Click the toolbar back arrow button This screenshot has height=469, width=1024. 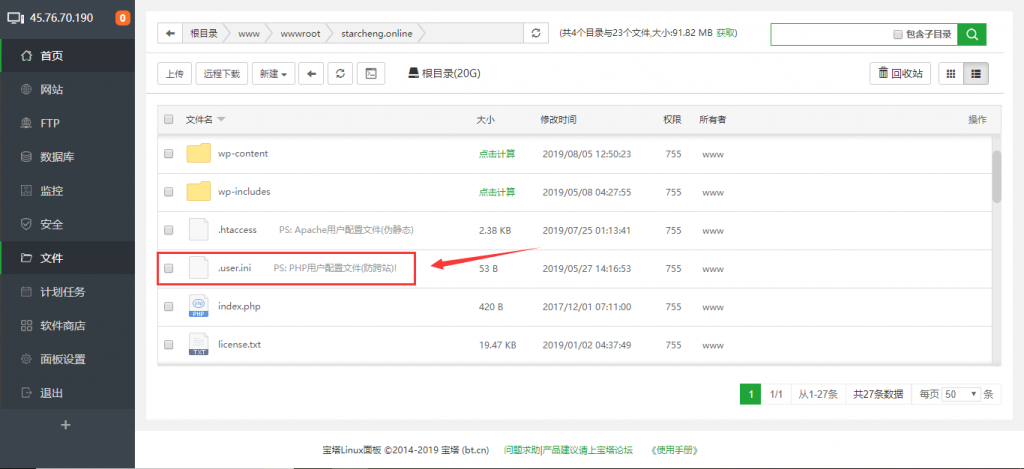[312, 74]
